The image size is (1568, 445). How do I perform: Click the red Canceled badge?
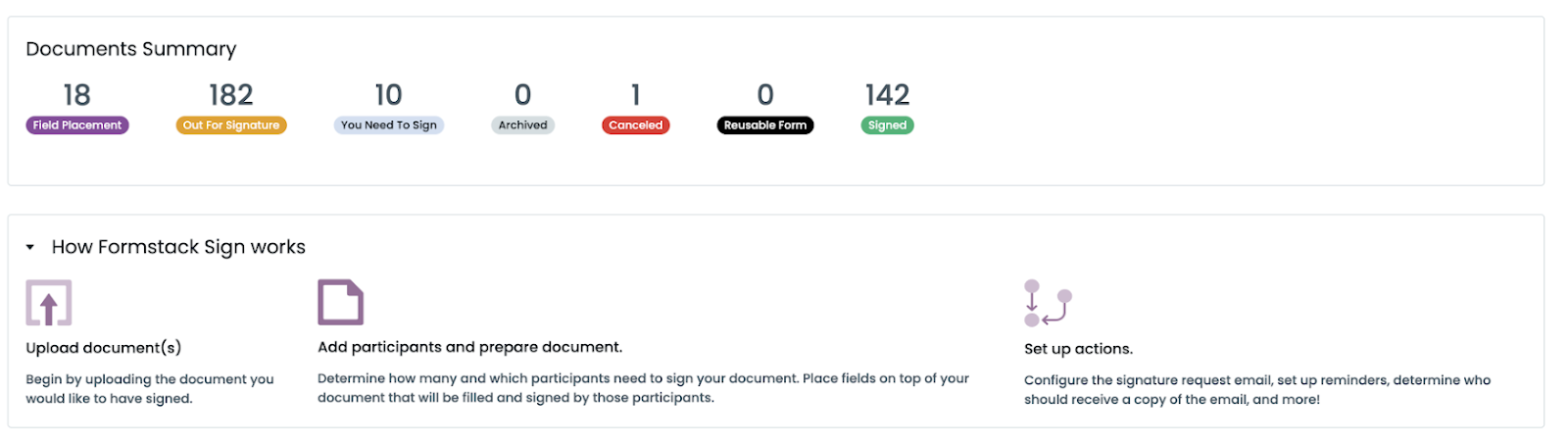(635, 125)
